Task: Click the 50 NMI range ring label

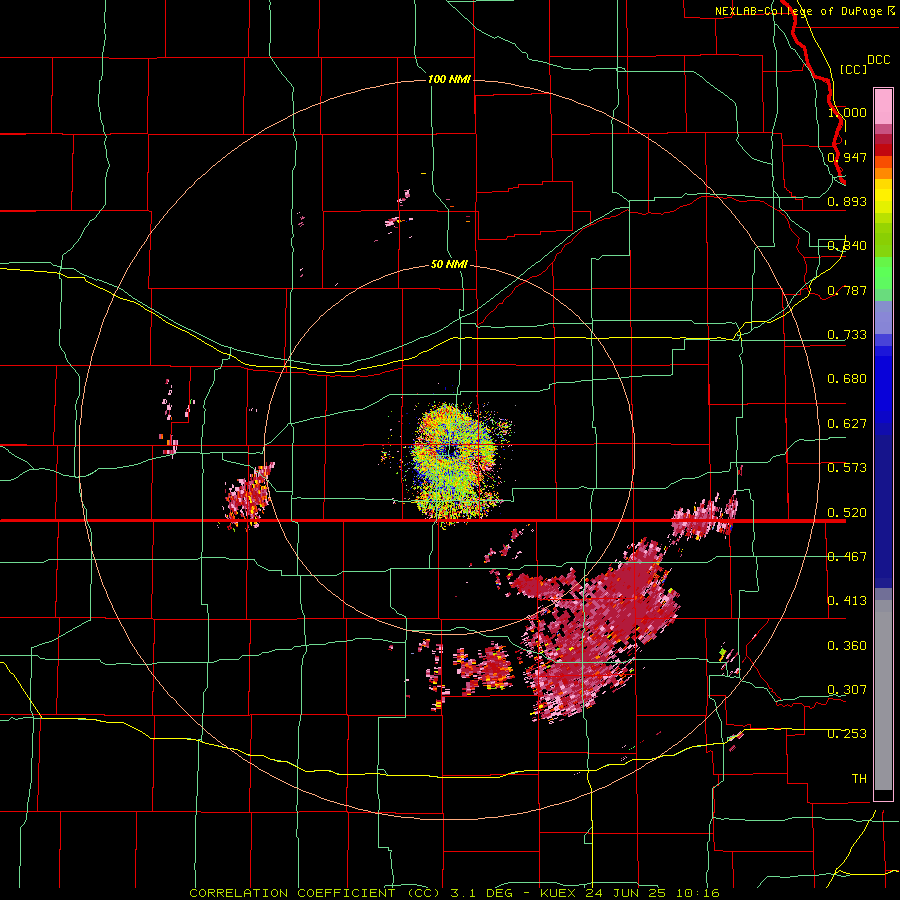Action: [449, 265]
